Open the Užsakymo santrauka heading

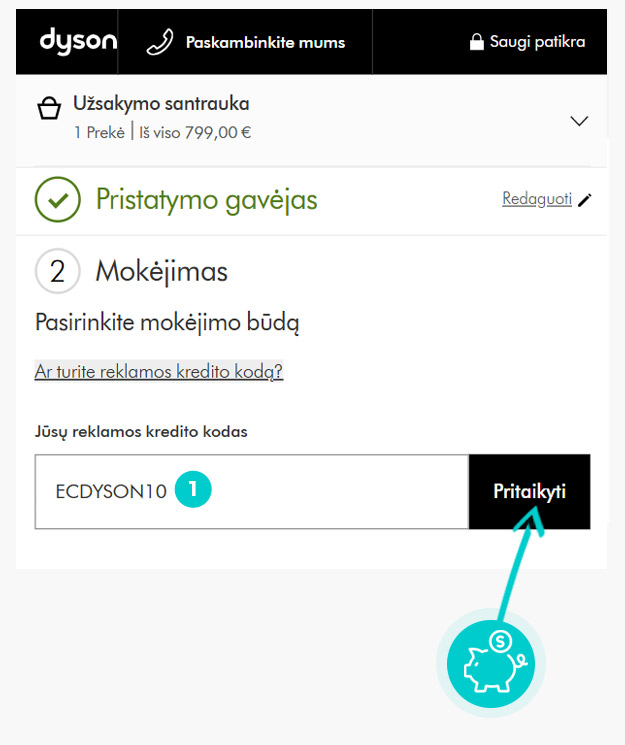pos(161,104)
